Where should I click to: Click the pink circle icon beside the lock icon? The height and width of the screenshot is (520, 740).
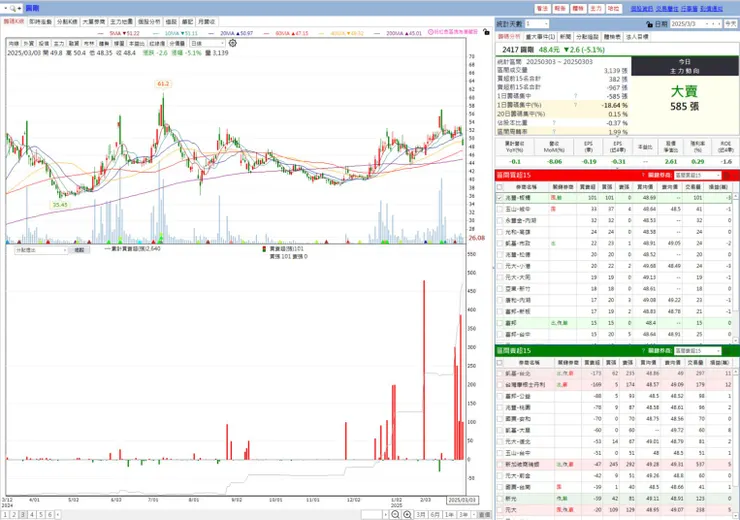click(430, 32)
